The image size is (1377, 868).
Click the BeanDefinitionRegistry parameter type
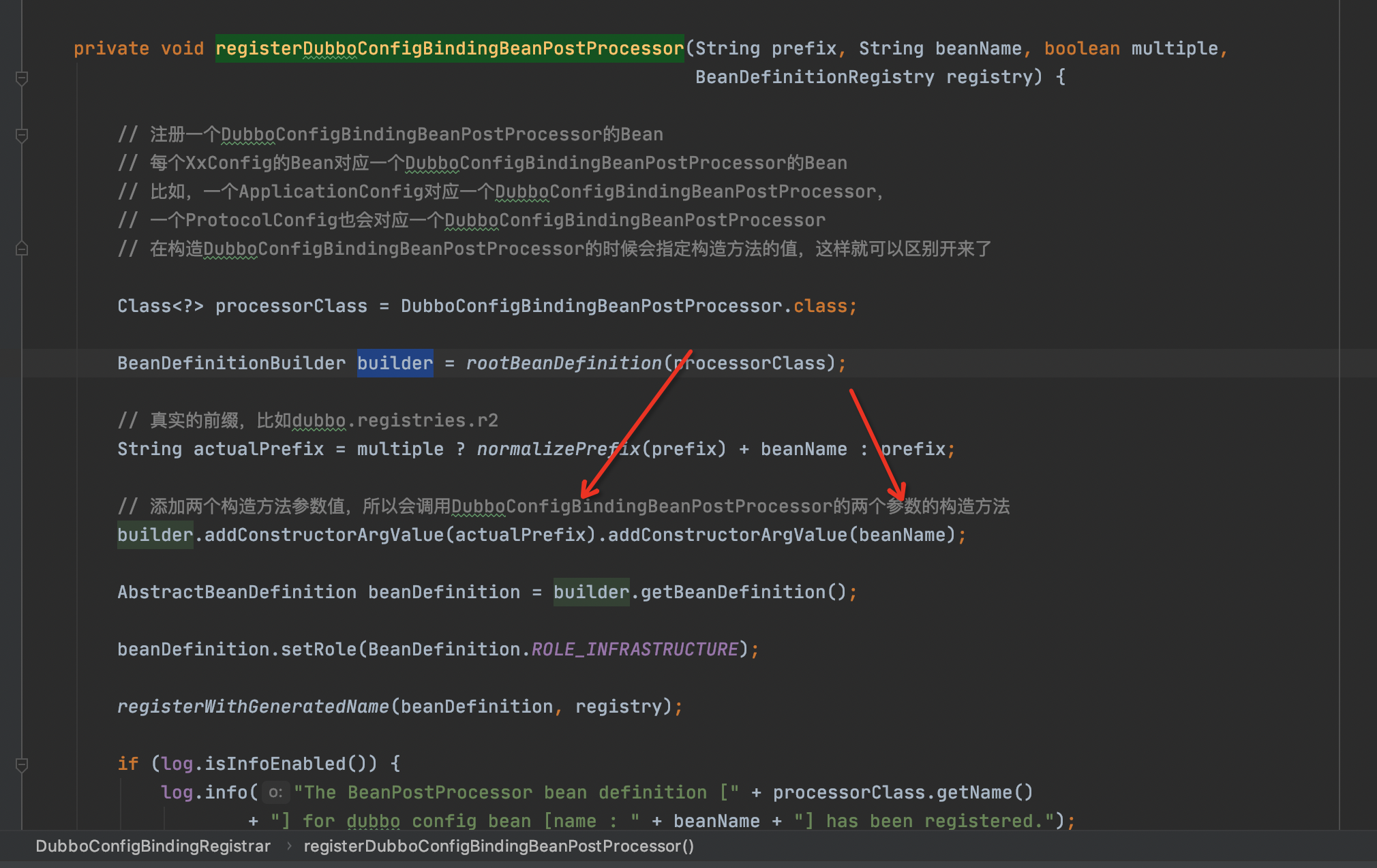click(815, 77)
